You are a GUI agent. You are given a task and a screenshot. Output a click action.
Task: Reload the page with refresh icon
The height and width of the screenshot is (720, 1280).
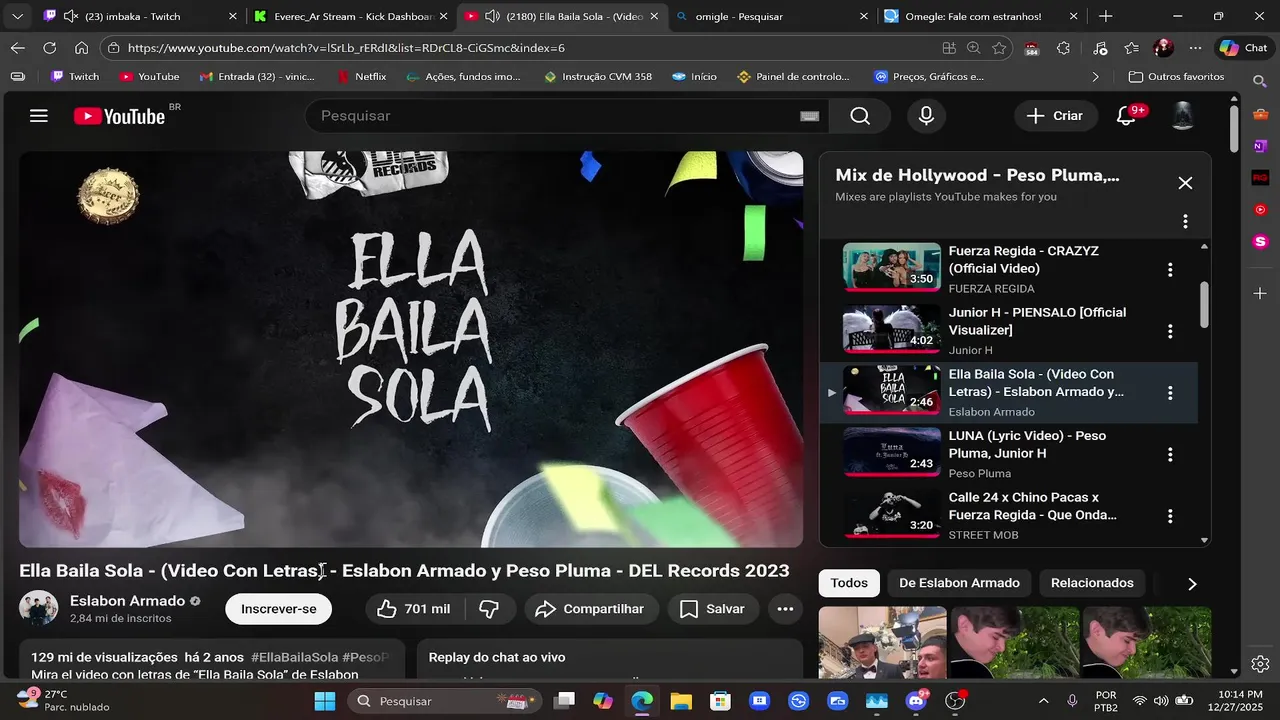coord(49,48)
